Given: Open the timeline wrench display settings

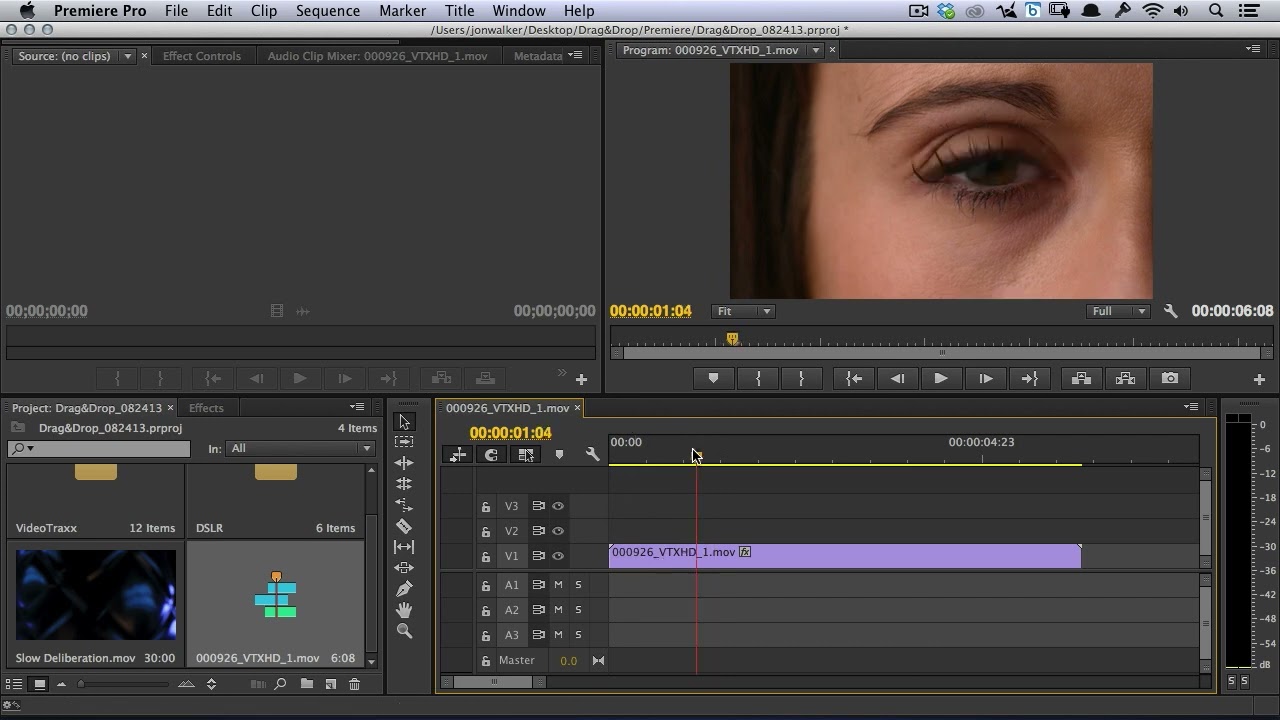Looking at the screenshot, I should point(593,455).
